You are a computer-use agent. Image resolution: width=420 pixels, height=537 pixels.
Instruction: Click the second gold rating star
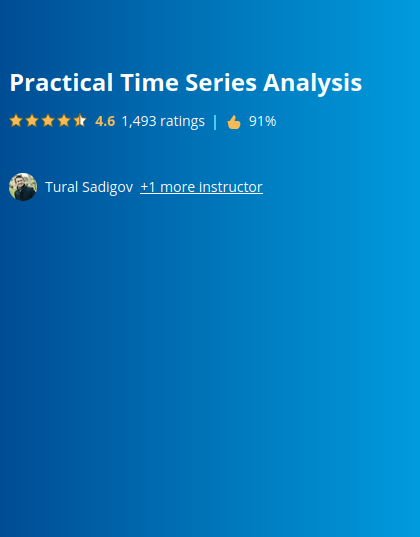tap(32, 121)
